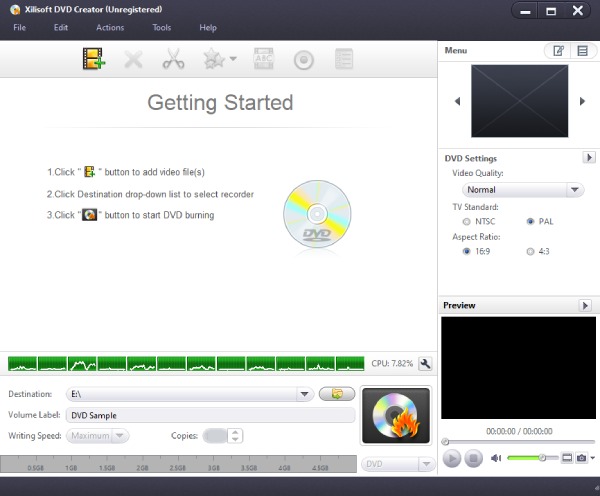The width and height of the screenshot is (600, 496).
Task: Click the 'Getting Started' heading
Action: click(x=220, y=103)
